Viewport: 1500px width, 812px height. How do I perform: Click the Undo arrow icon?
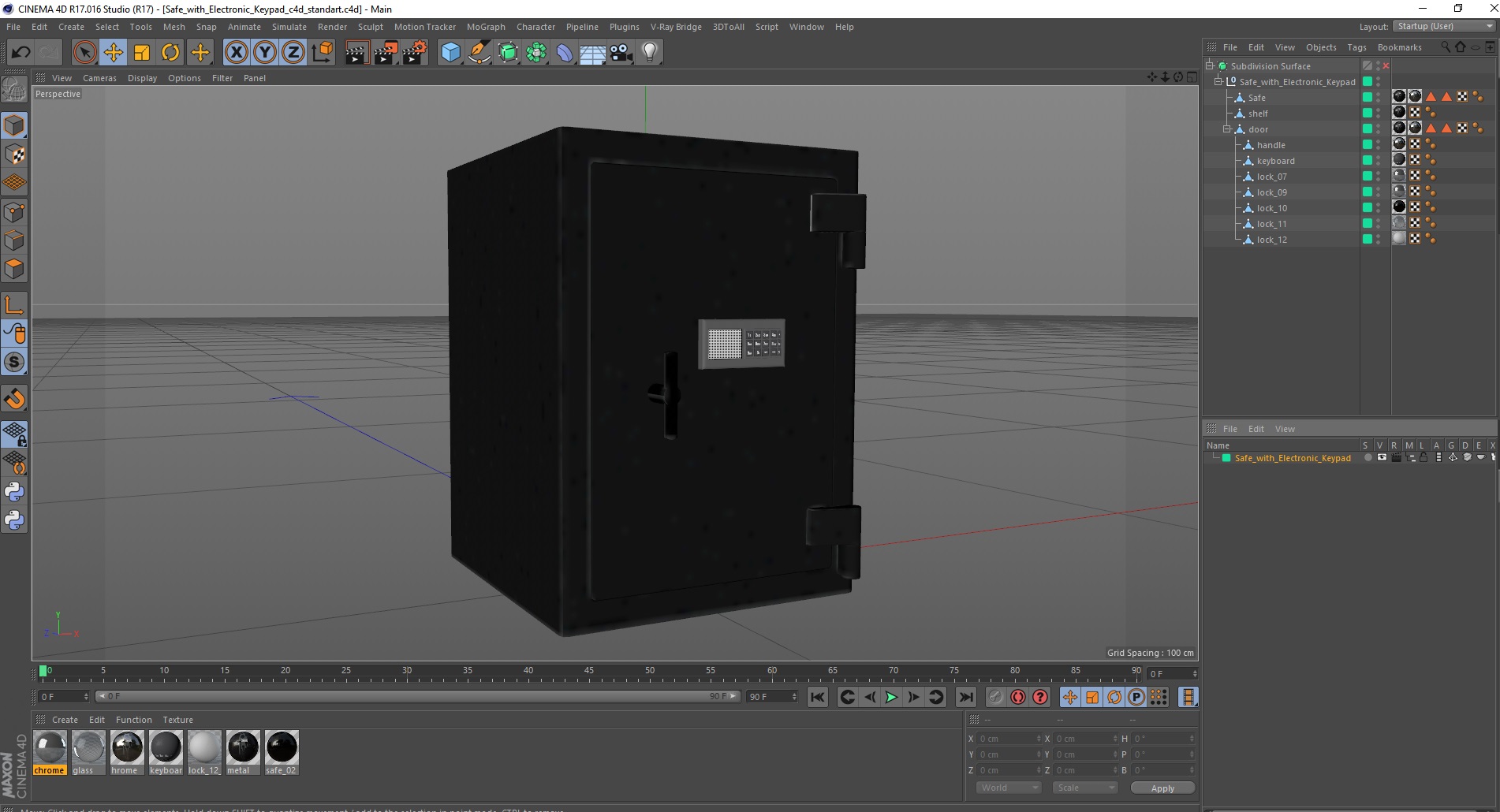21,53
